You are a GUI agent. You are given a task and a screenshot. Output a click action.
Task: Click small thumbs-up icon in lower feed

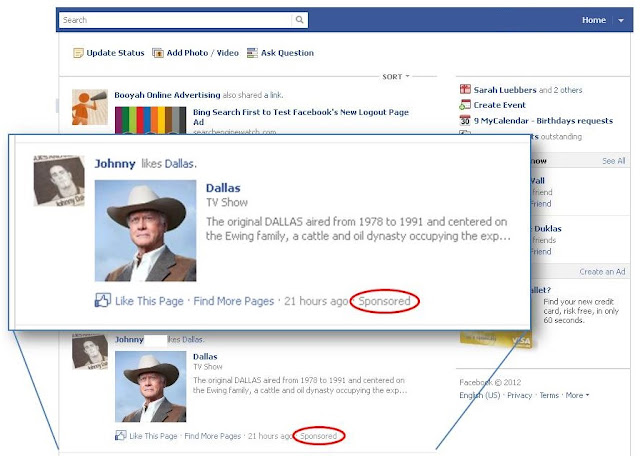point(120,435)
